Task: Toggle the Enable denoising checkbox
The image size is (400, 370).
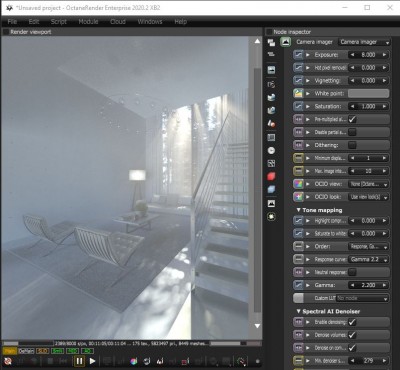Action: point(352,322)
